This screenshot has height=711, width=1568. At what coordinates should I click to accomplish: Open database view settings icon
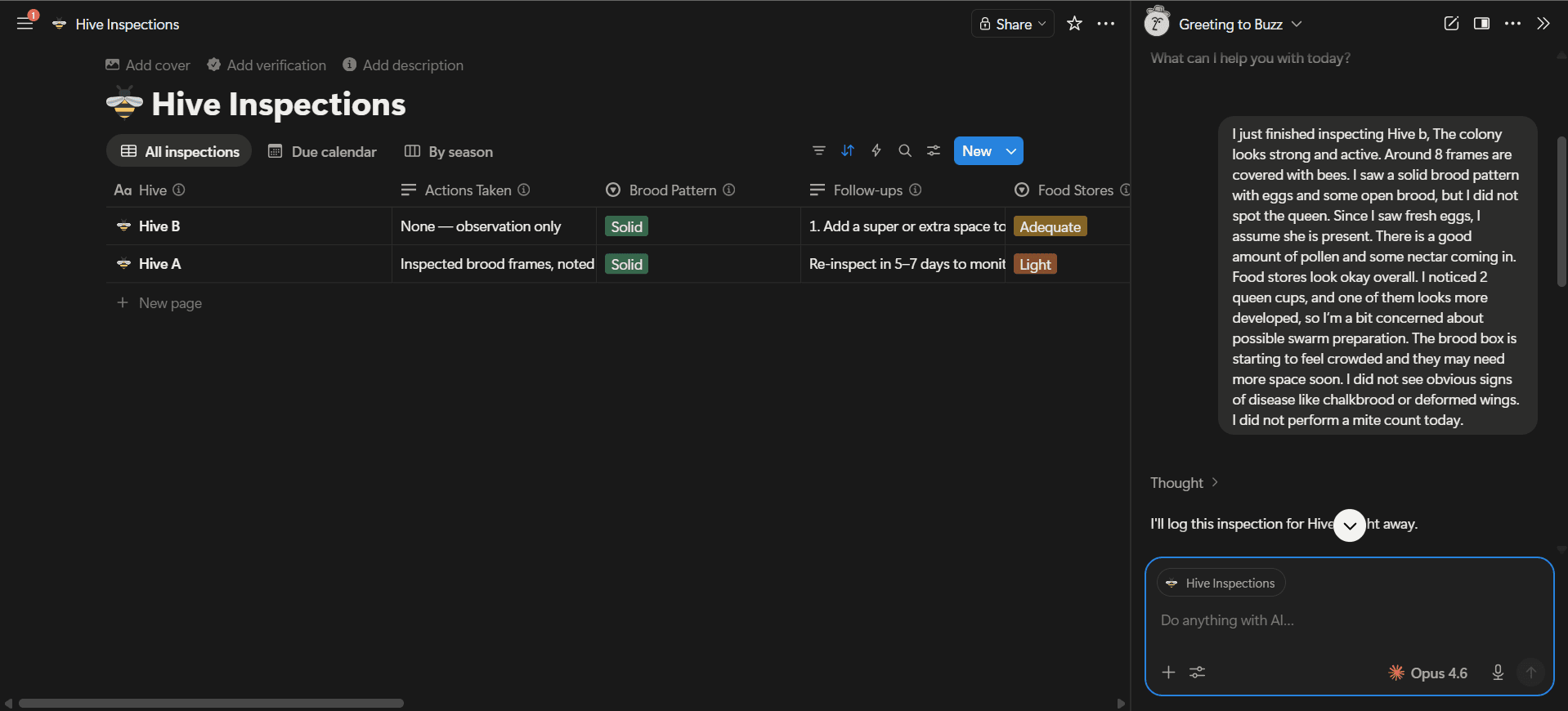click(x=933, y=151)
